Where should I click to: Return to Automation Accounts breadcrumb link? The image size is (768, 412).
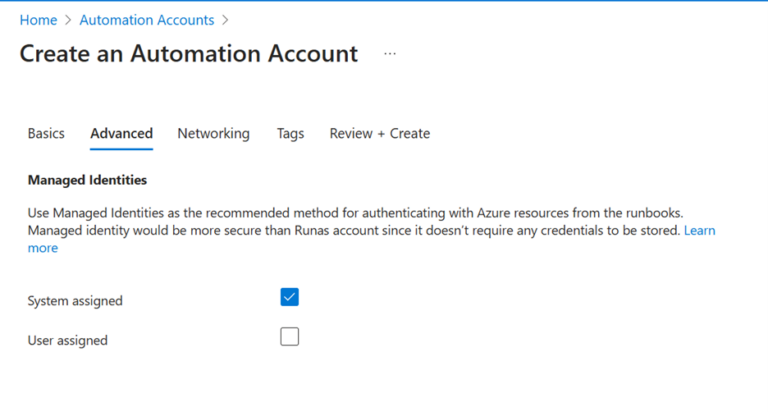click(146, 20)
